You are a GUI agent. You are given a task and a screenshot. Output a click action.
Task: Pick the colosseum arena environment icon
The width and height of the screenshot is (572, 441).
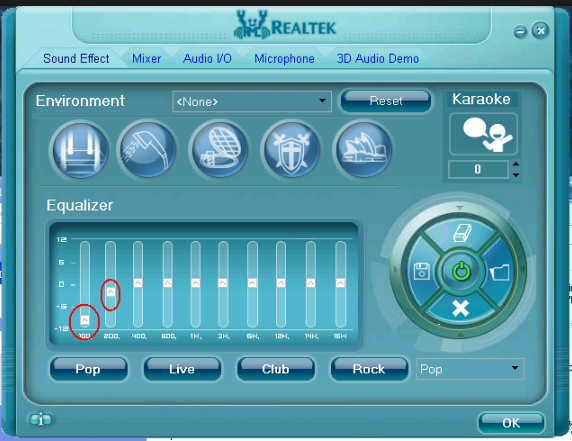coord(219,150)
